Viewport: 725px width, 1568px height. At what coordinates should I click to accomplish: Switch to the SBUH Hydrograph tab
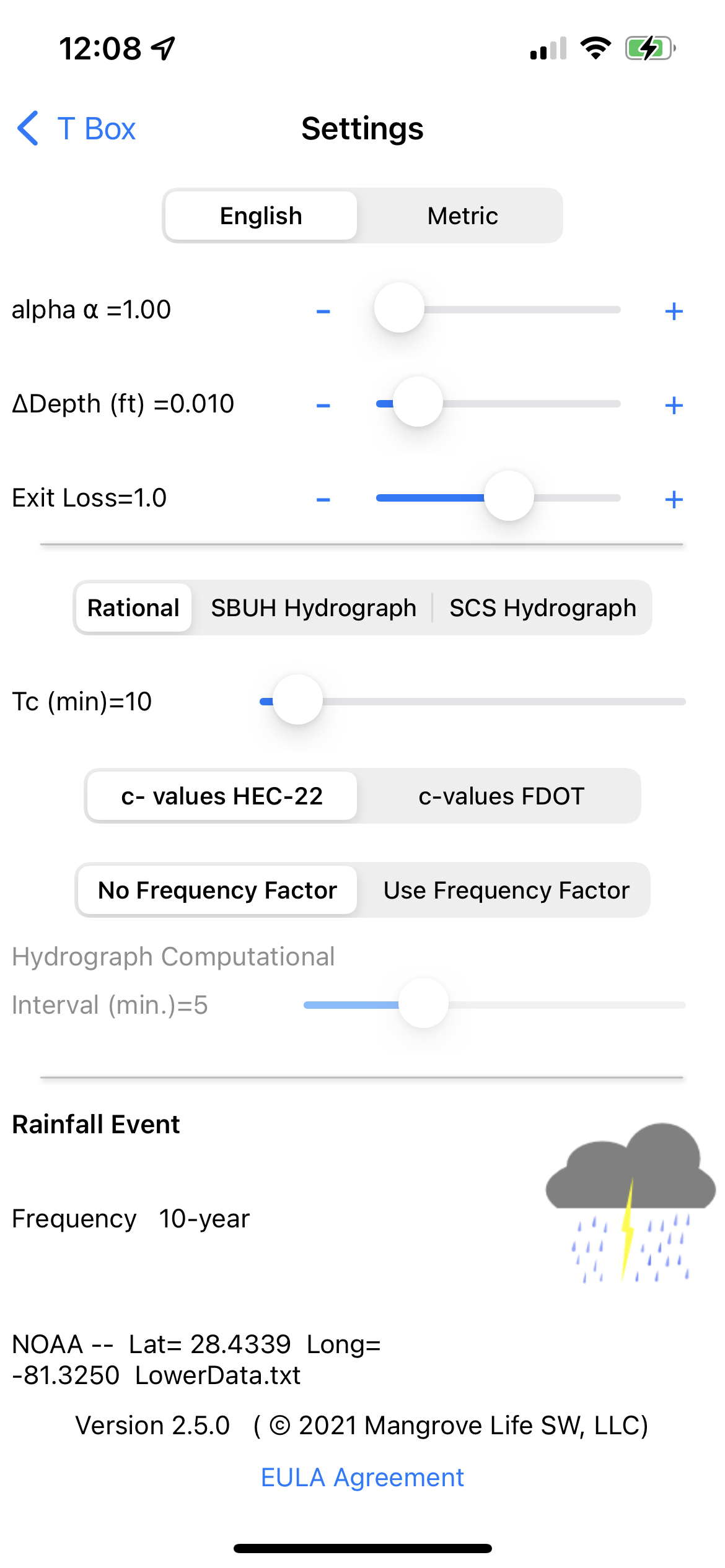313,608
